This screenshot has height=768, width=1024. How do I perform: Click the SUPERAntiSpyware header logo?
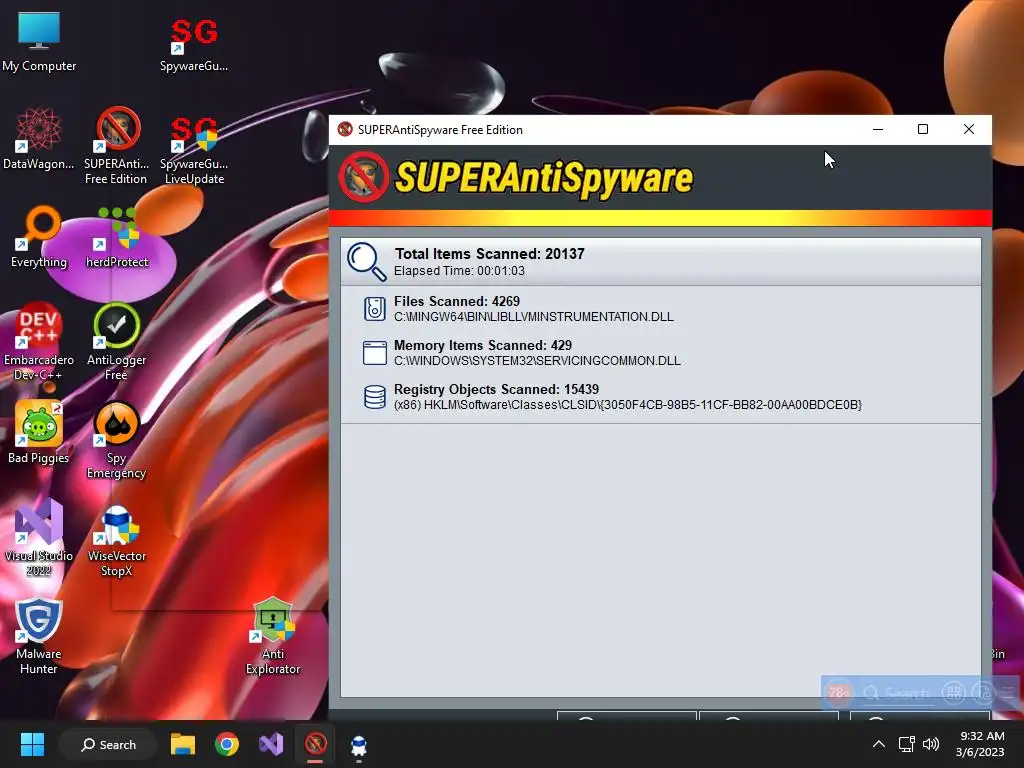[516, 178]
